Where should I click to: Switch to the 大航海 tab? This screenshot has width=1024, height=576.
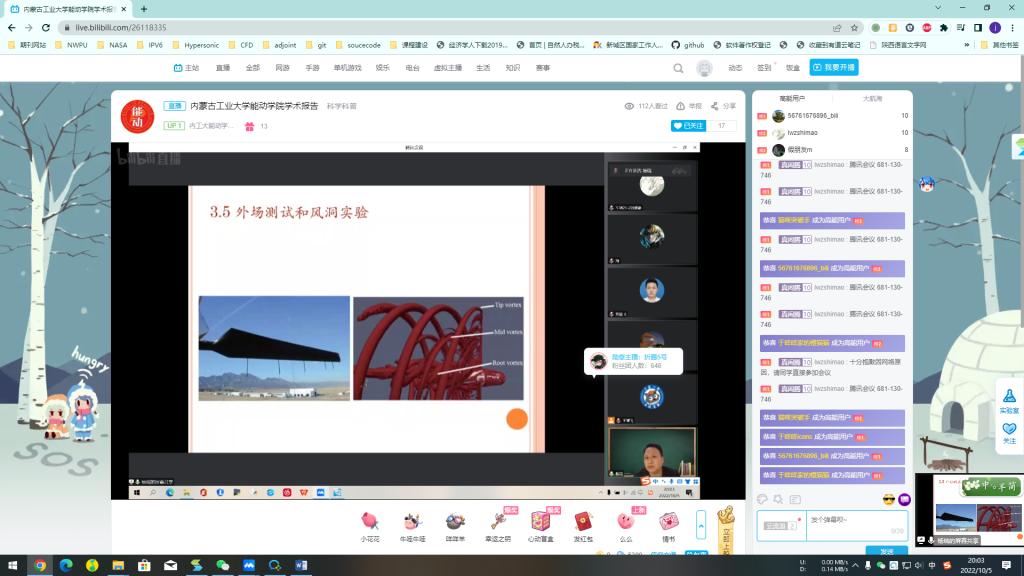[x=872, y=99]
